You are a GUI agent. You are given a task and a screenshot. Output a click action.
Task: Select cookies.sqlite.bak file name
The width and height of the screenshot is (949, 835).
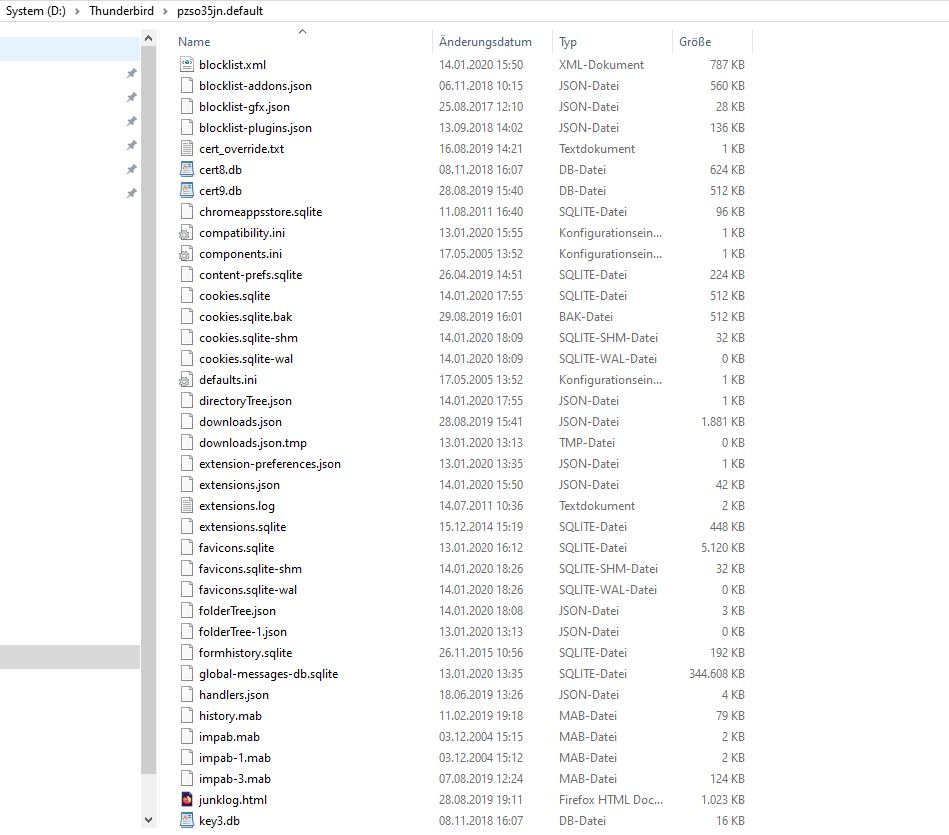click(x=245, y=317)
